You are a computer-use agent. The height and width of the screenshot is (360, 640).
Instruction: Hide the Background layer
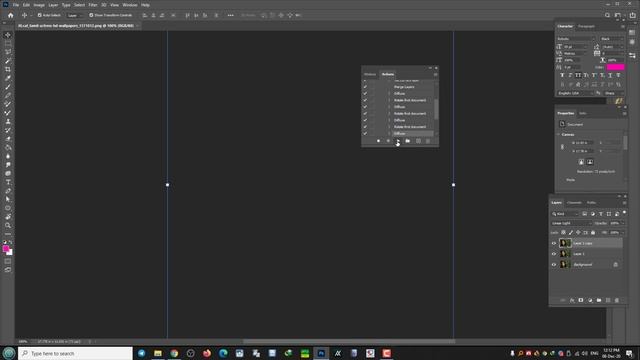pos(554,264)
